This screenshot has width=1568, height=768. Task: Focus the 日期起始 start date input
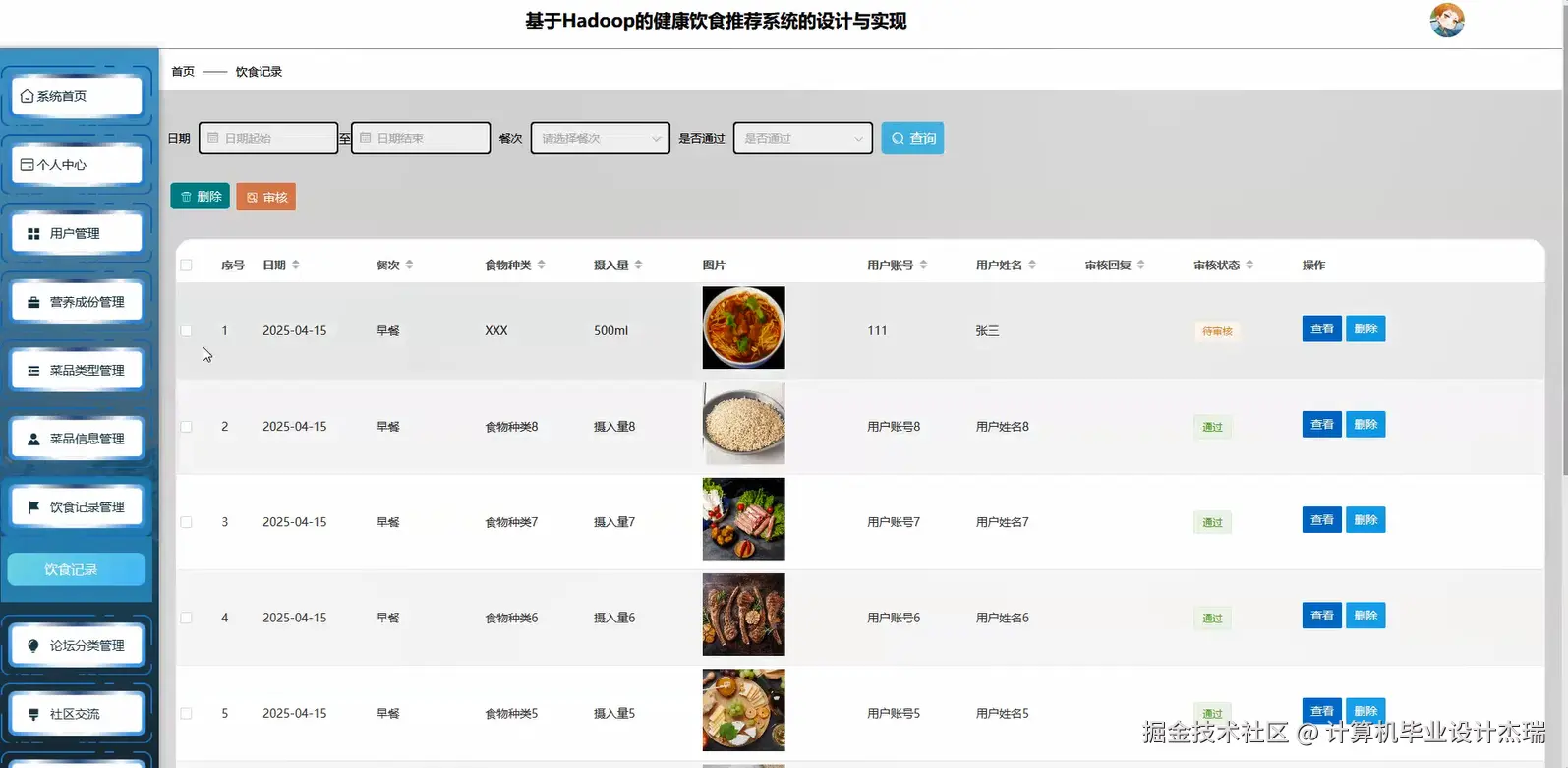point(268,138)
